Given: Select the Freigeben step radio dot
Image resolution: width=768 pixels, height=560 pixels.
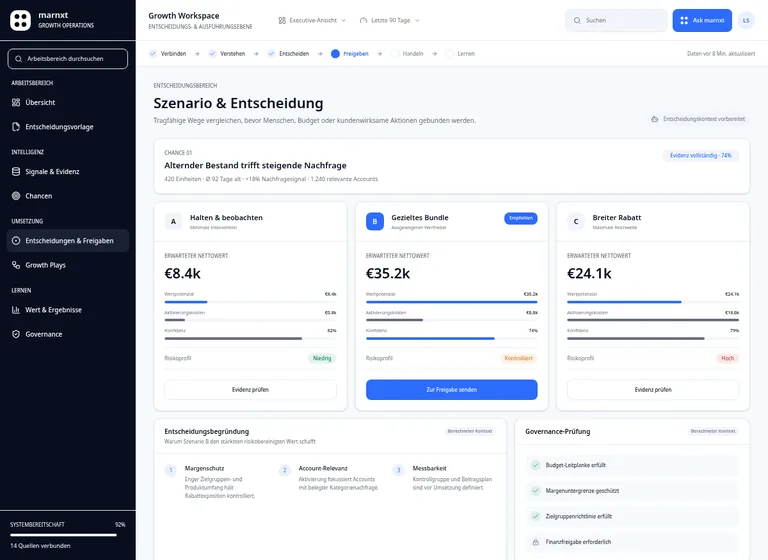Looking at the screenshot, I should (x=335, y=54).
